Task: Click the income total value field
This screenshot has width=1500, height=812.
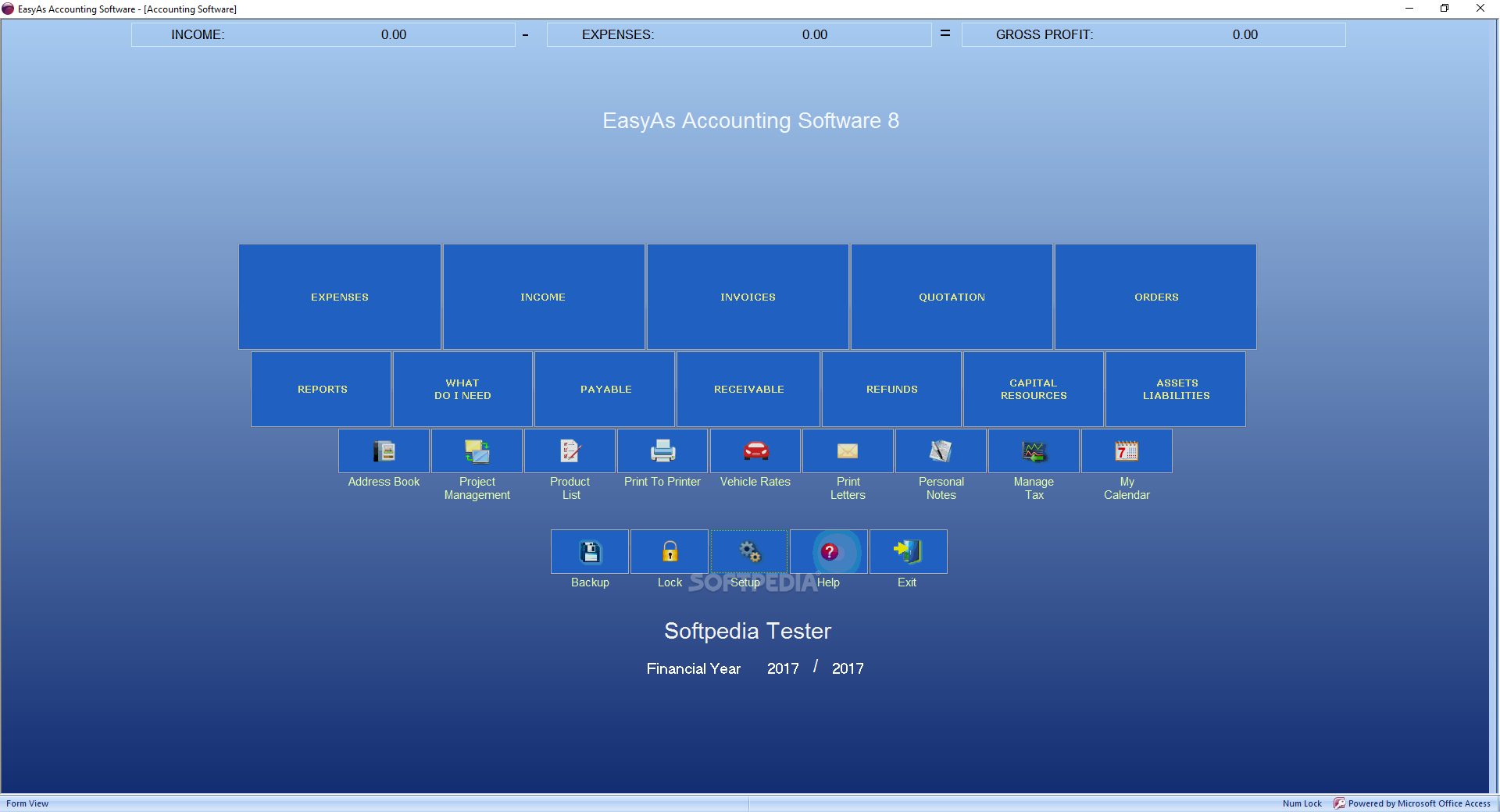Action: pos(394,34)
